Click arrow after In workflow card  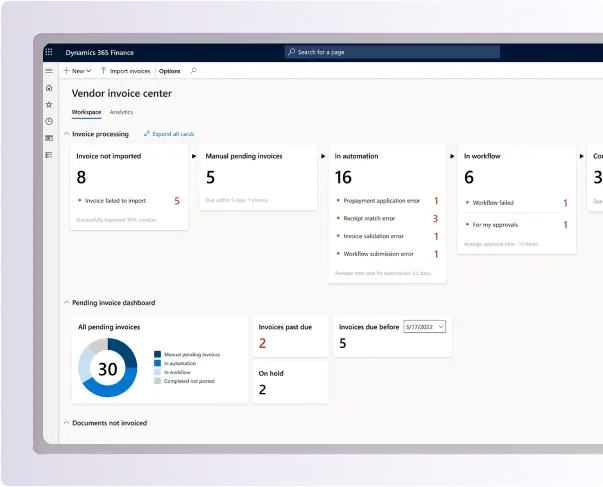click(581, 156)
